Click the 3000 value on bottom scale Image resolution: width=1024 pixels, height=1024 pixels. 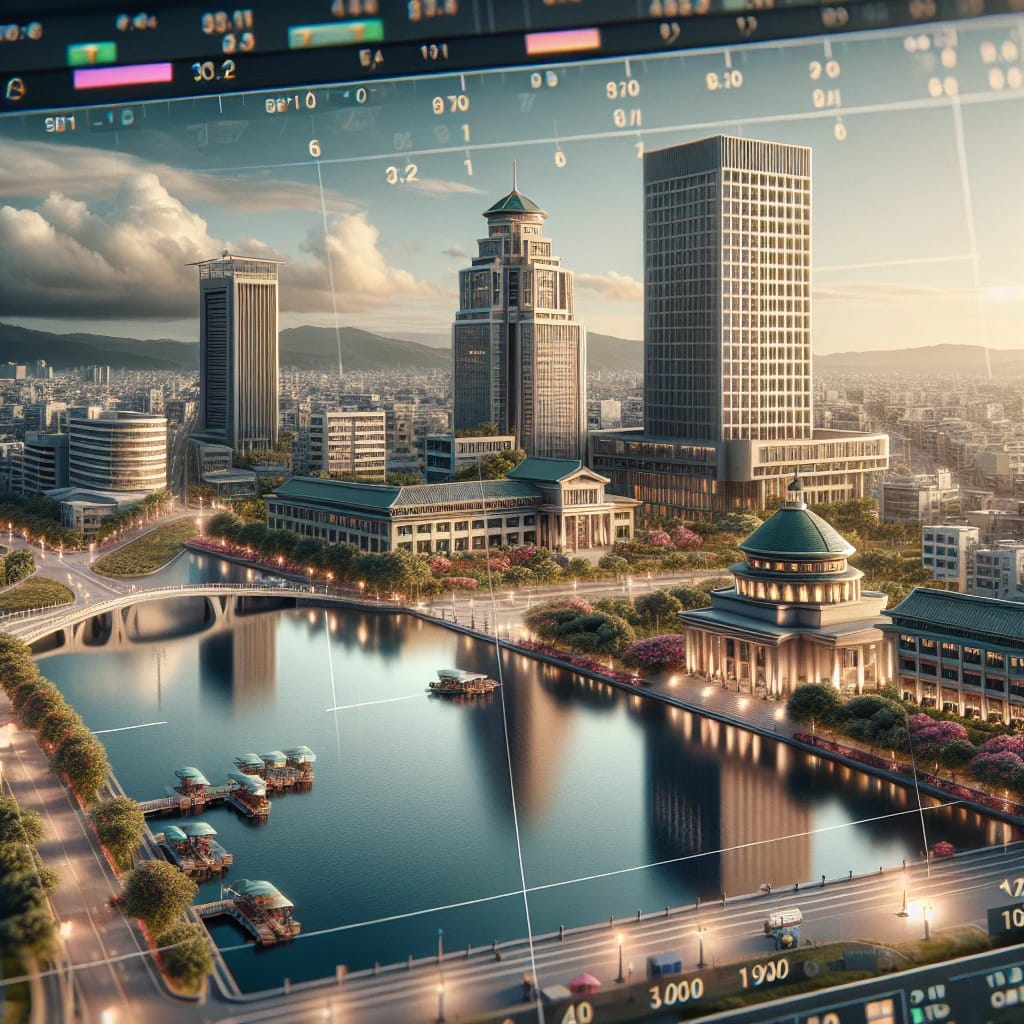click(x=677, y=992)
